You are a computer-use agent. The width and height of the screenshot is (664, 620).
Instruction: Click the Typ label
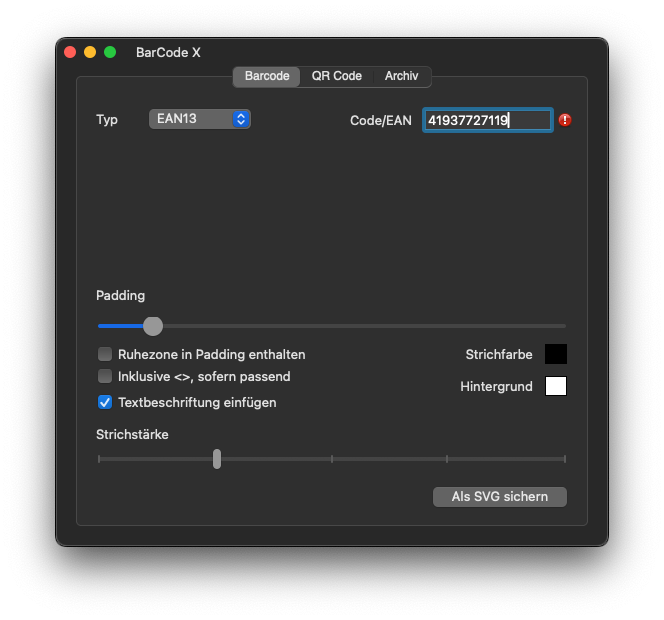point(107,120)
